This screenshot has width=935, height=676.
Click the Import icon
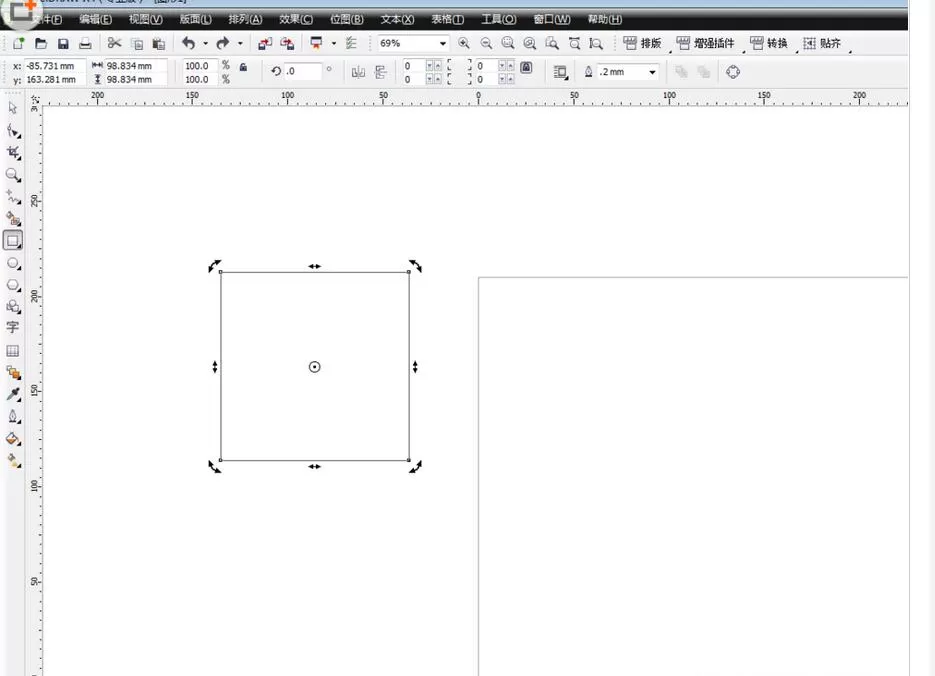(x=265, y=44)
